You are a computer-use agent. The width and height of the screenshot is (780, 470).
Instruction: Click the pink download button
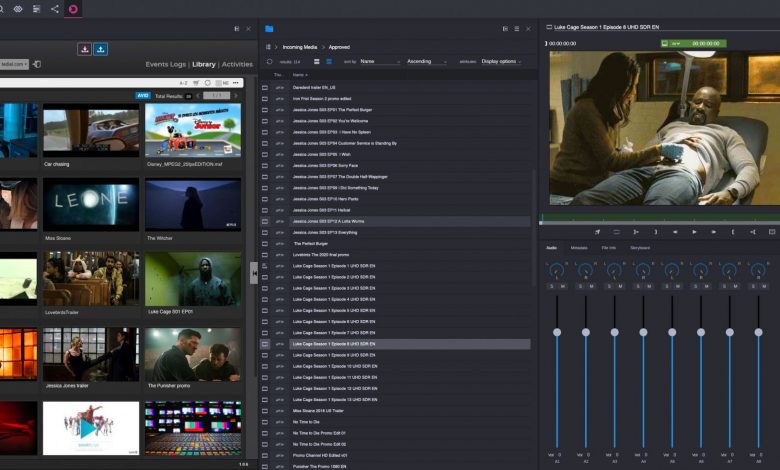click(84, 49)
